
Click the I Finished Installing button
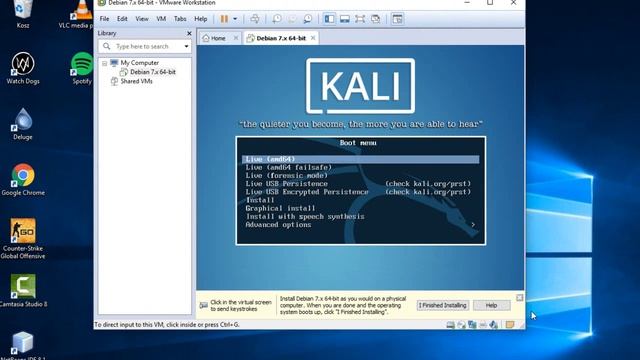point(443,305)
